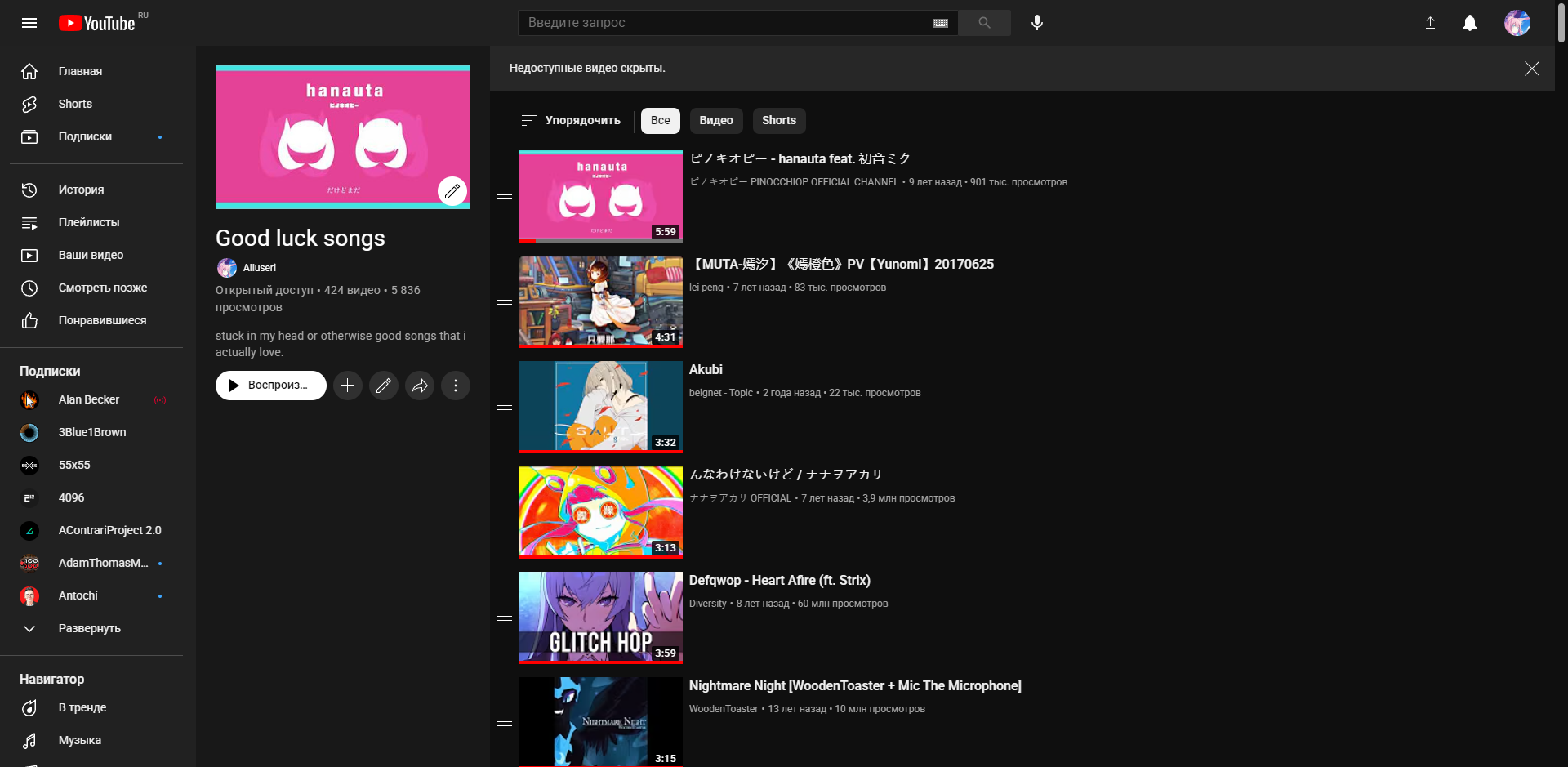Open the on-screen keyboard in search box
The height and width of the screenshot is (767, 1568).
(x=940, y=23)
